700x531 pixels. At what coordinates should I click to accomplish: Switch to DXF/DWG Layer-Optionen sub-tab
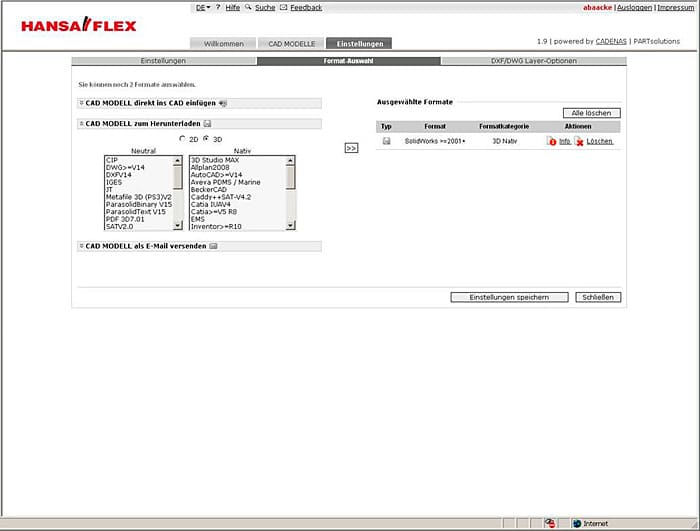tap(534, 61)
